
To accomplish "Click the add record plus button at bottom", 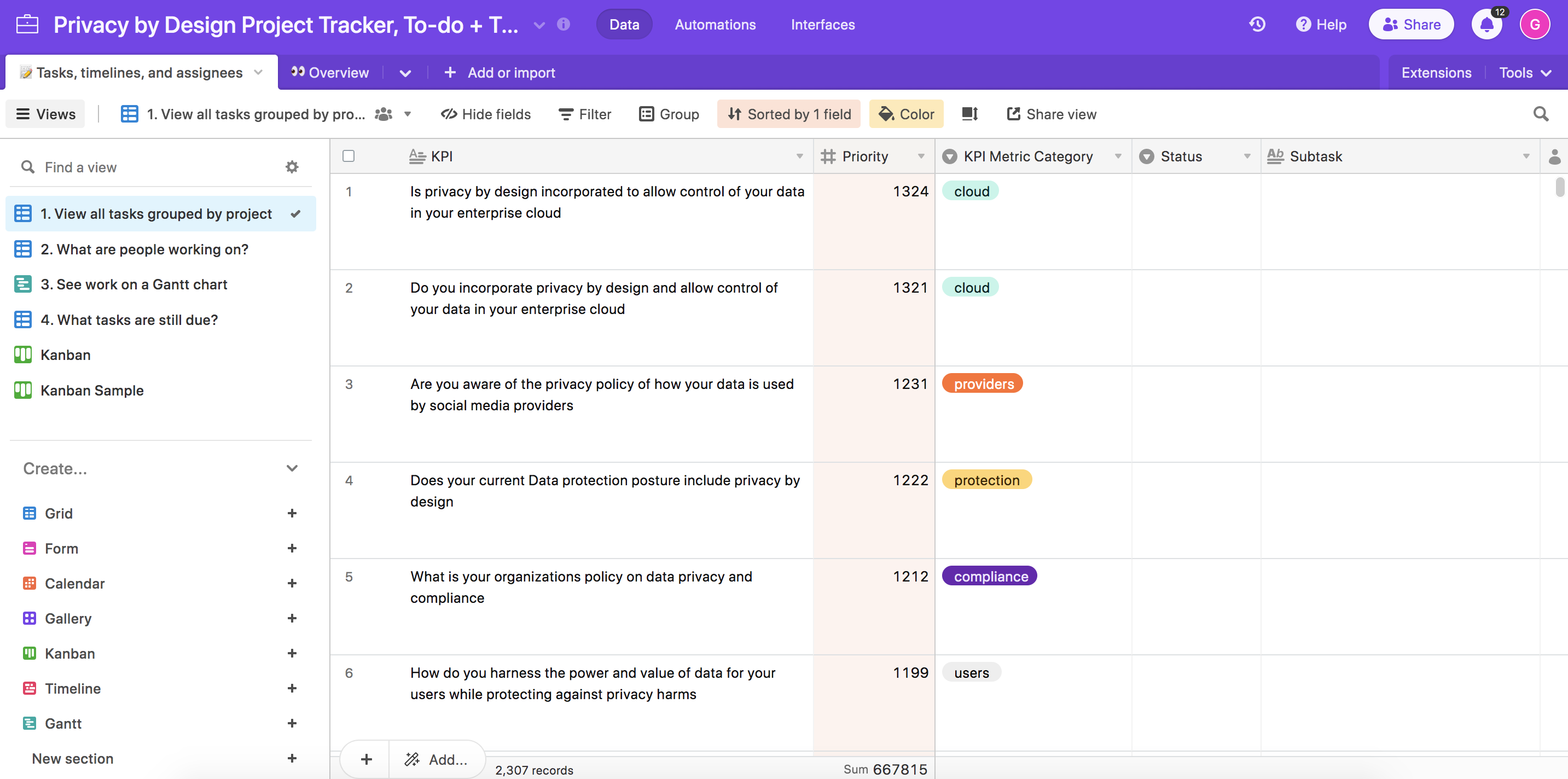I will (x=366, y=759).
